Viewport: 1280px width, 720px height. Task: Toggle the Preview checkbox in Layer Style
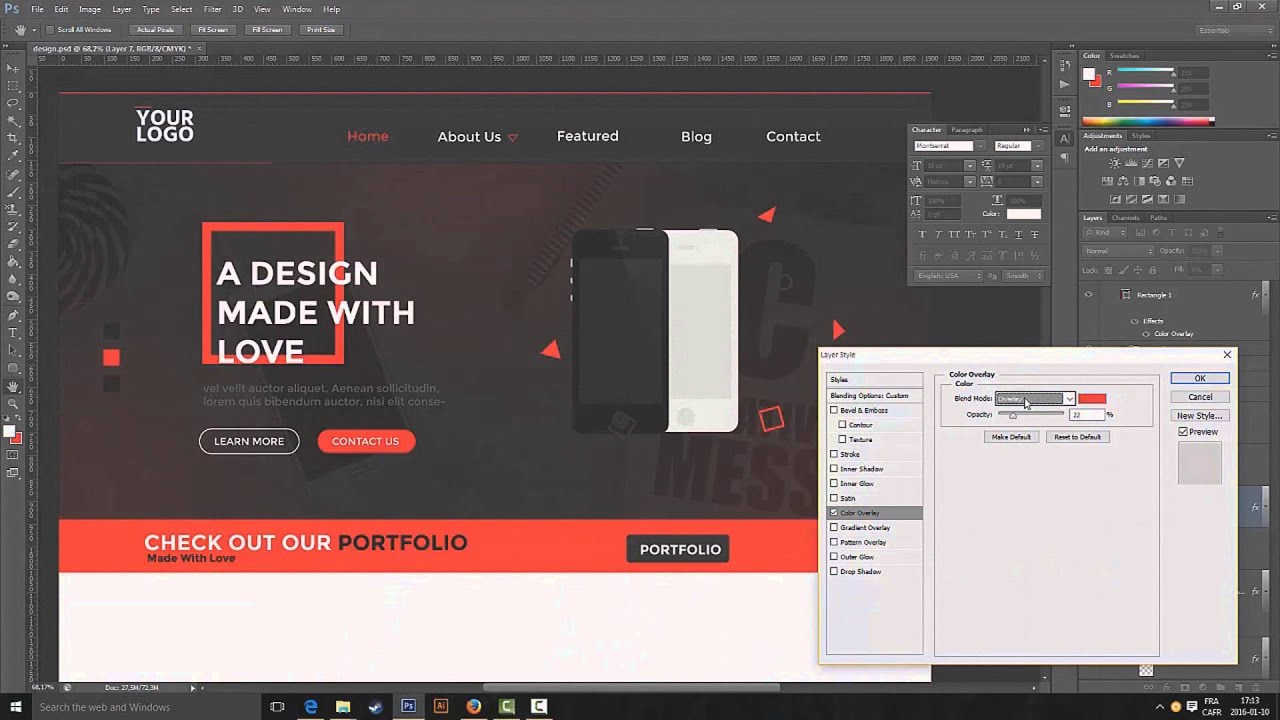[x=1183, y=432]
